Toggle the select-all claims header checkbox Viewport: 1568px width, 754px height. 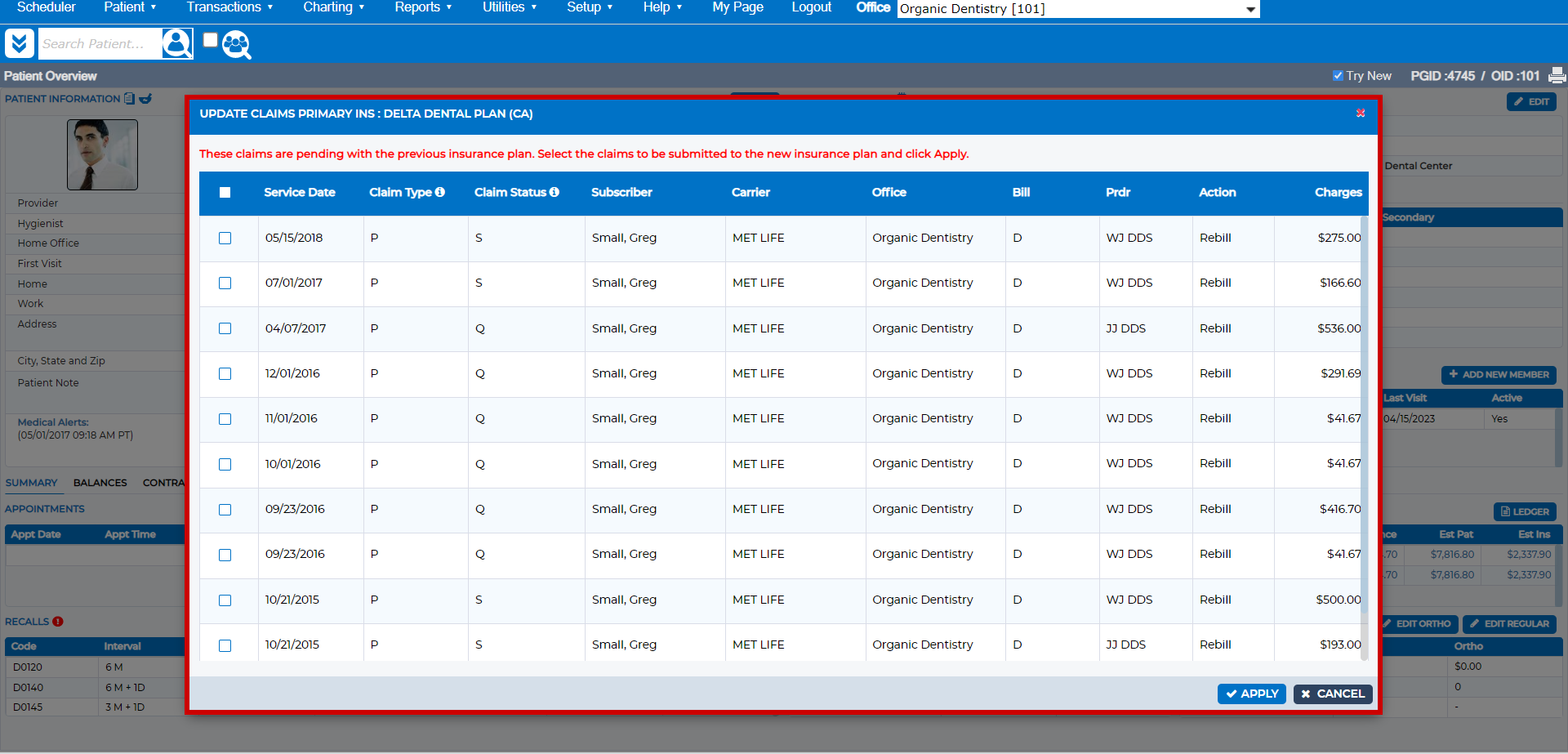click(x=225, y=193)
